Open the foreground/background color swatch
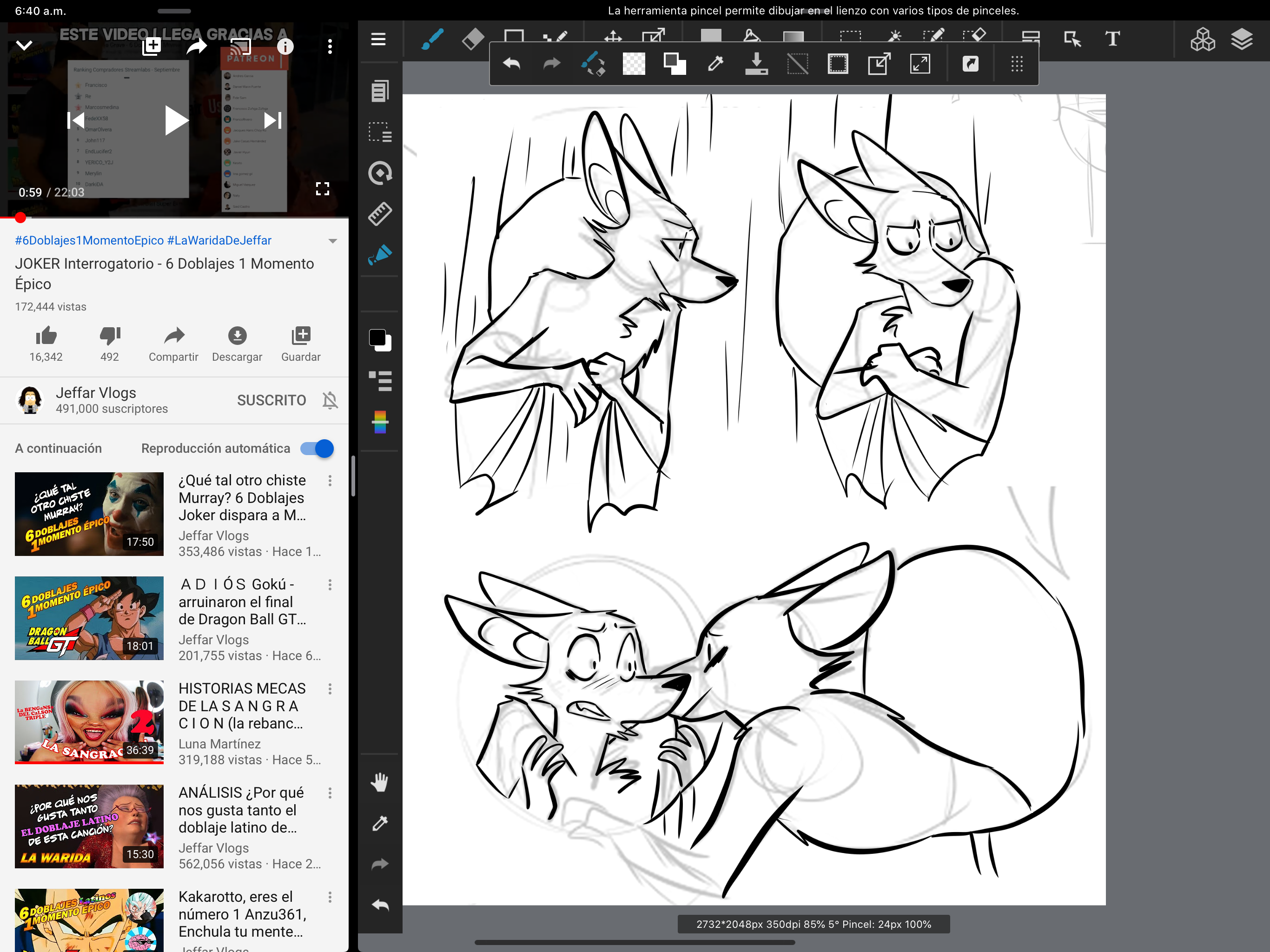1270x952 pixels. (x=379, y=340)
